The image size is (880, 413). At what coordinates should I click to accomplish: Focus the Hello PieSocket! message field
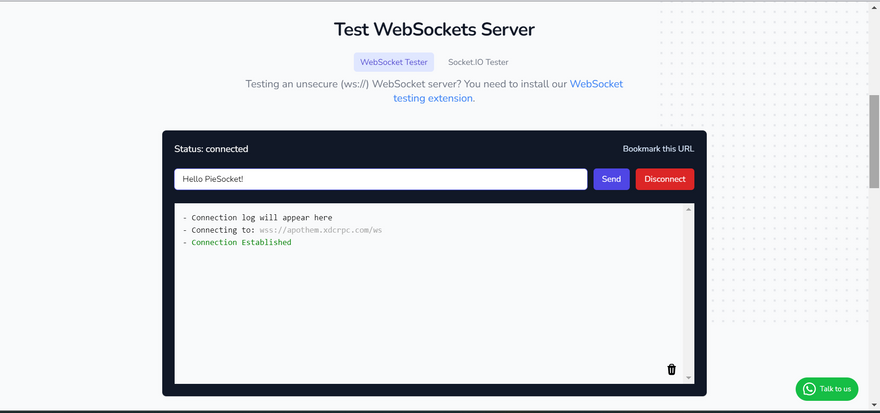[x=380, y=179]
